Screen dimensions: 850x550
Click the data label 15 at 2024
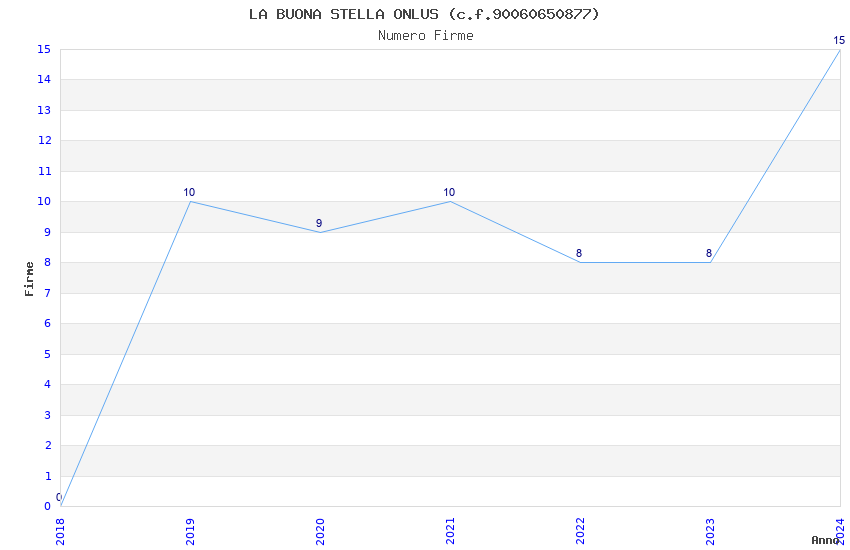click(x=839, y=40)
